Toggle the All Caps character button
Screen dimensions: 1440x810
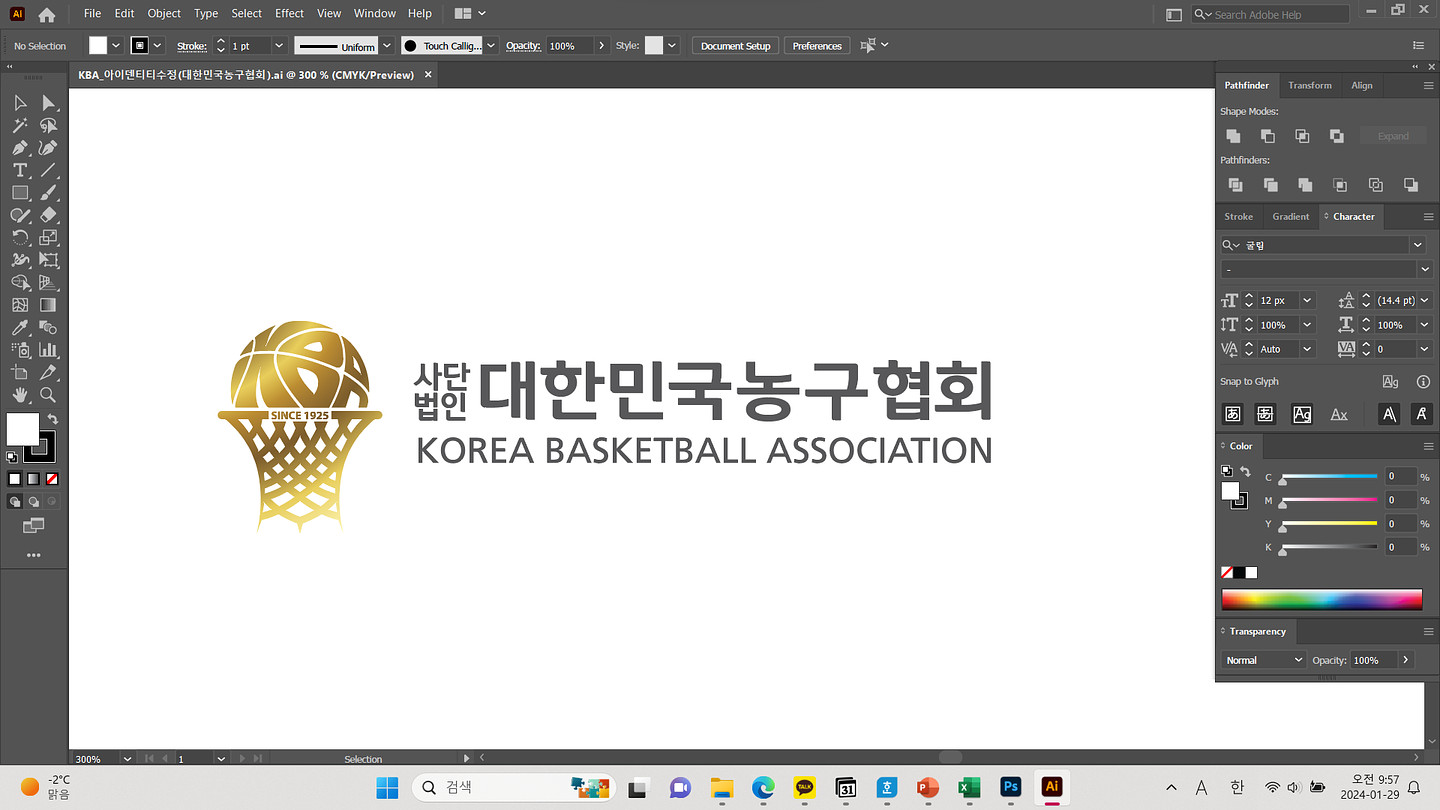[1388, 414]
